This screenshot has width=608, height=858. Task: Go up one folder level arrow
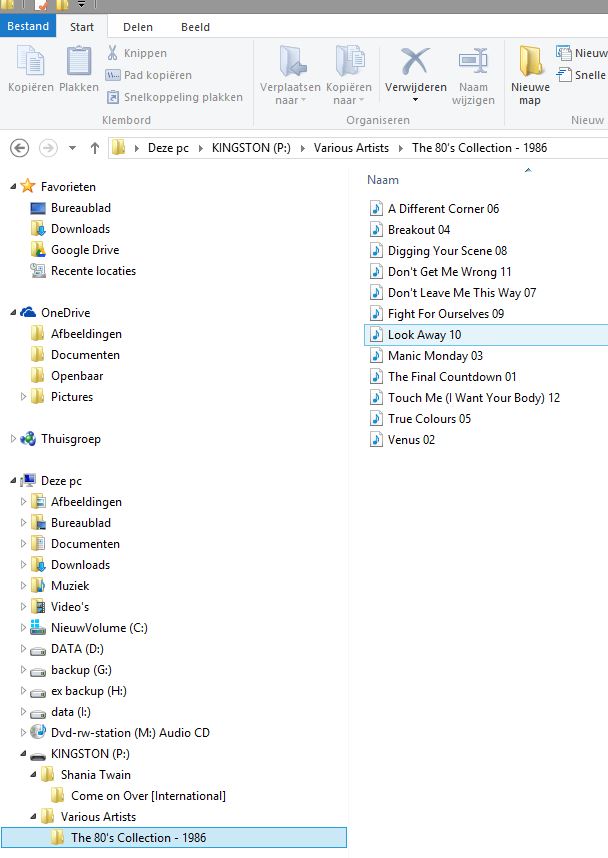coord(95,148)
